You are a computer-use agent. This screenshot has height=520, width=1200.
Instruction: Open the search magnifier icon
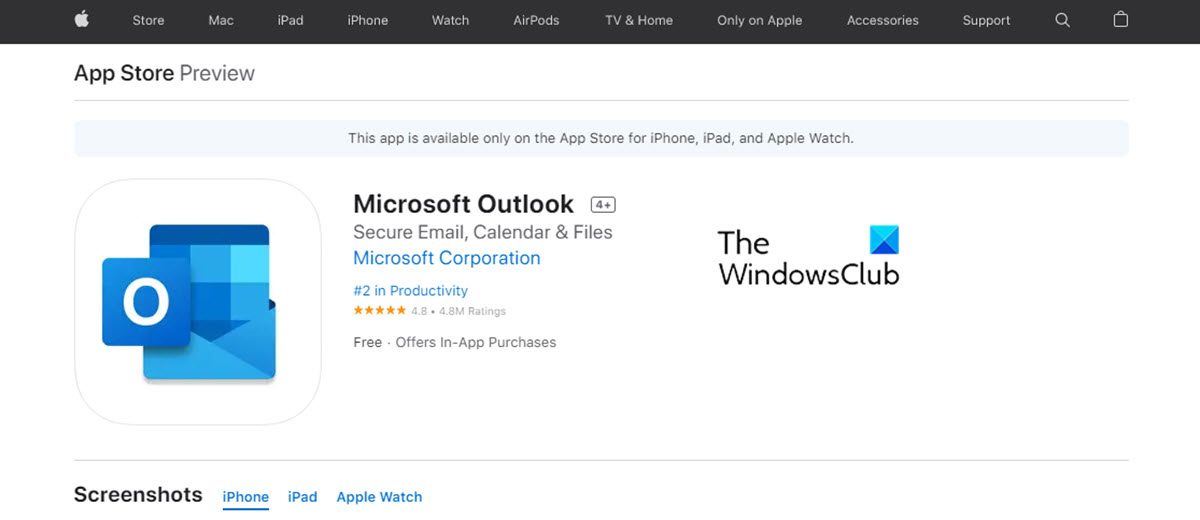(x=1062, y=20)
